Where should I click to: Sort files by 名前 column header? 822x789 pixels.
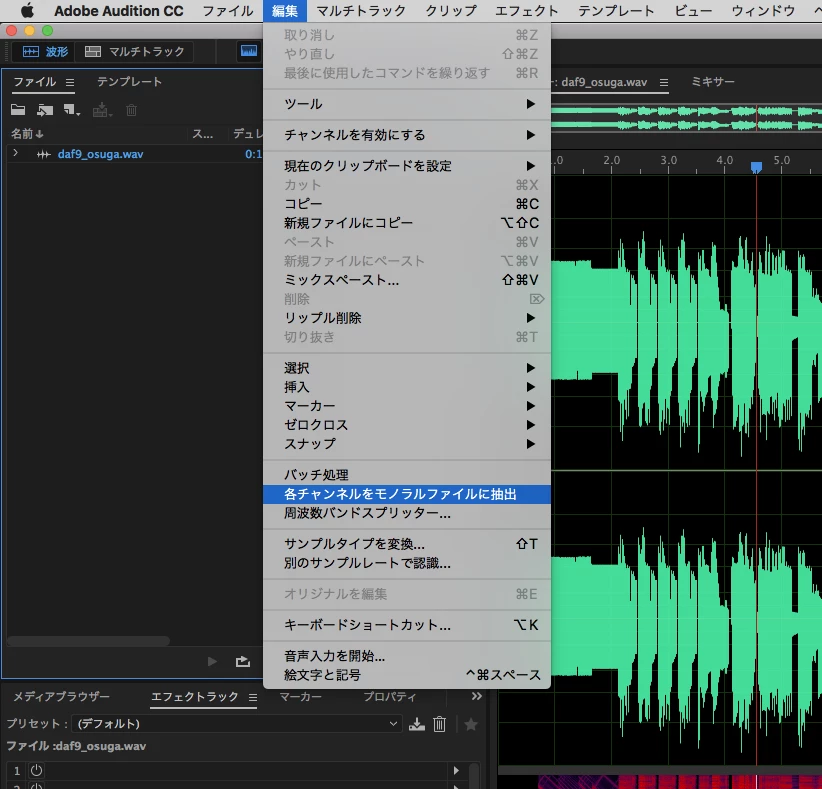[27, 134]
